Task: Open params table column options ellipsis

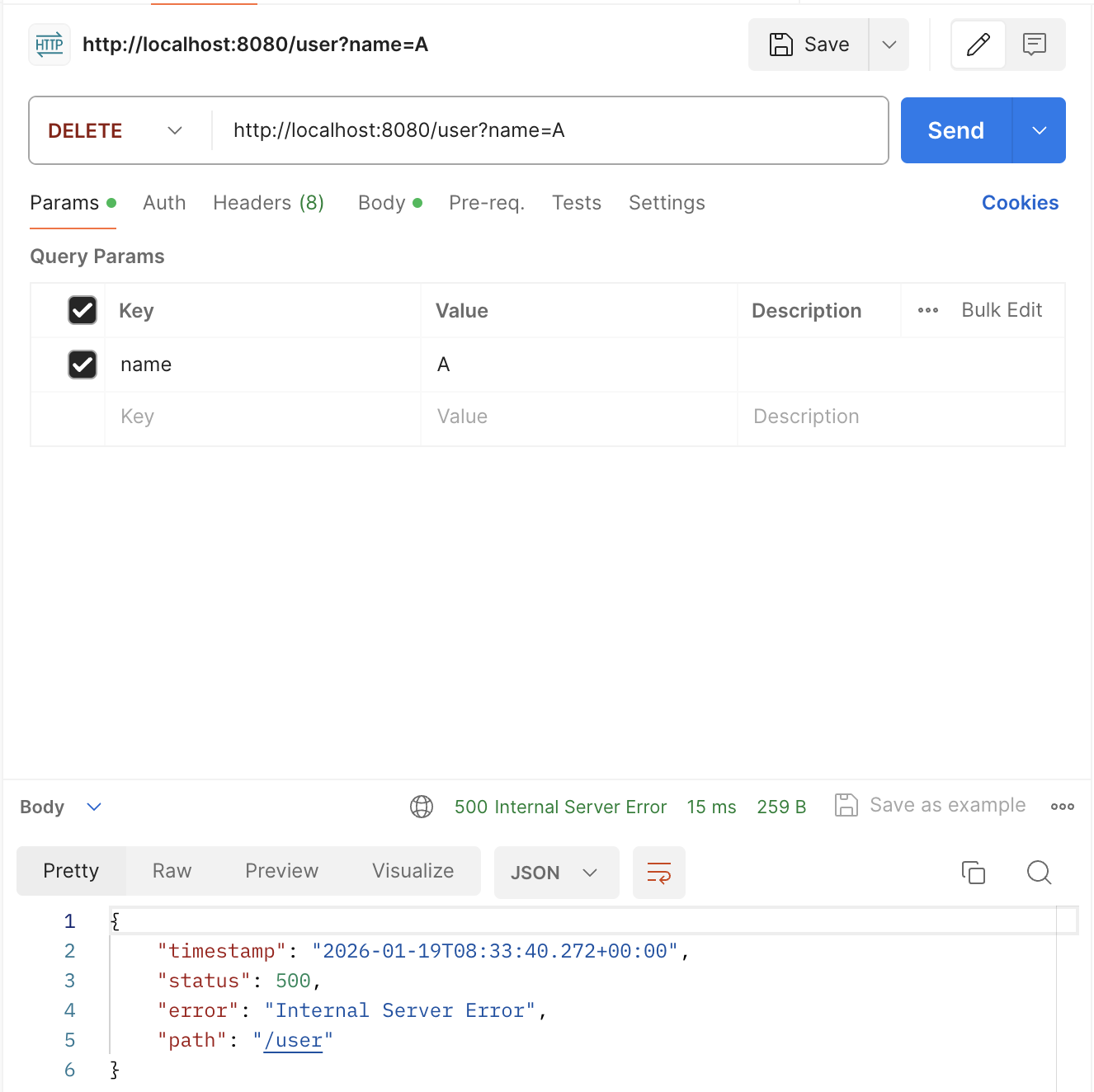Action: (x=928, y=311)
